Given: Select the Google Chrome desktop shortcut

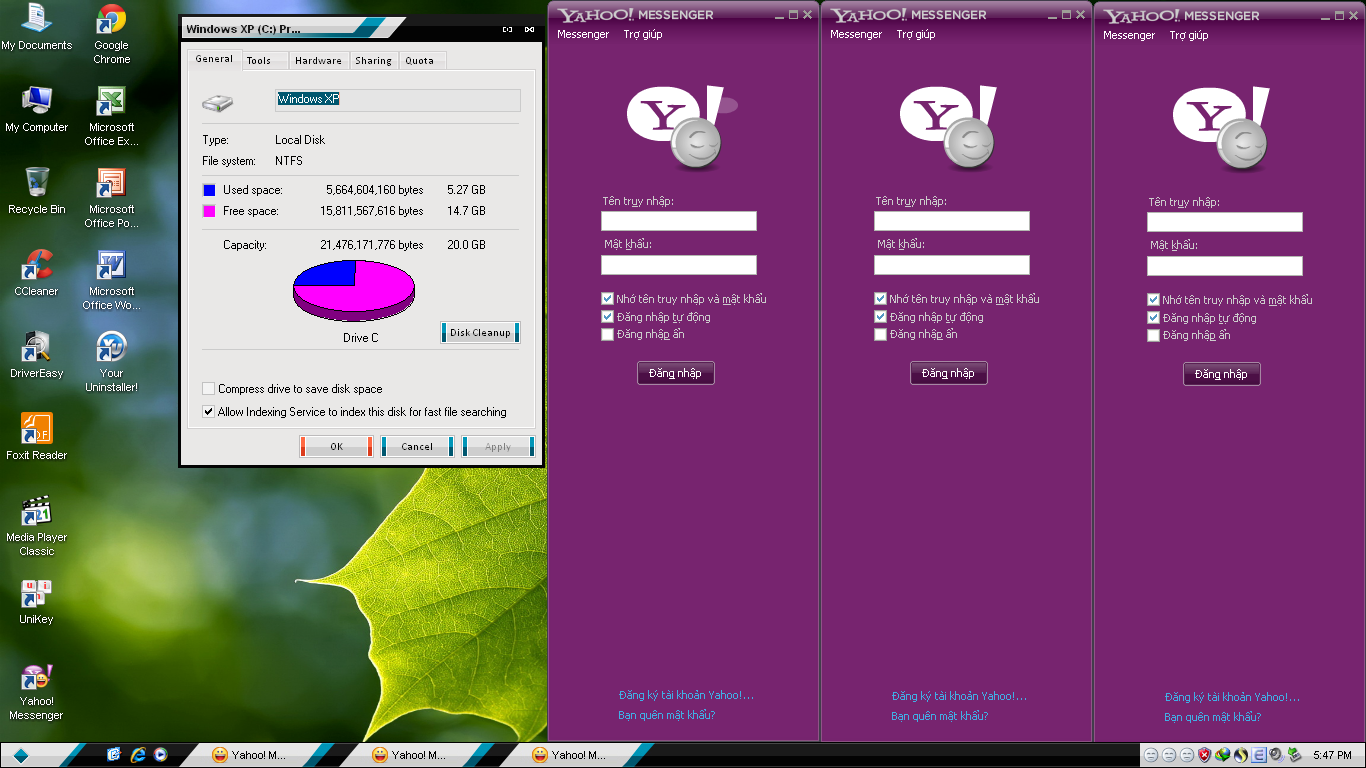Looking at the screenshot, I should (111, 34).
